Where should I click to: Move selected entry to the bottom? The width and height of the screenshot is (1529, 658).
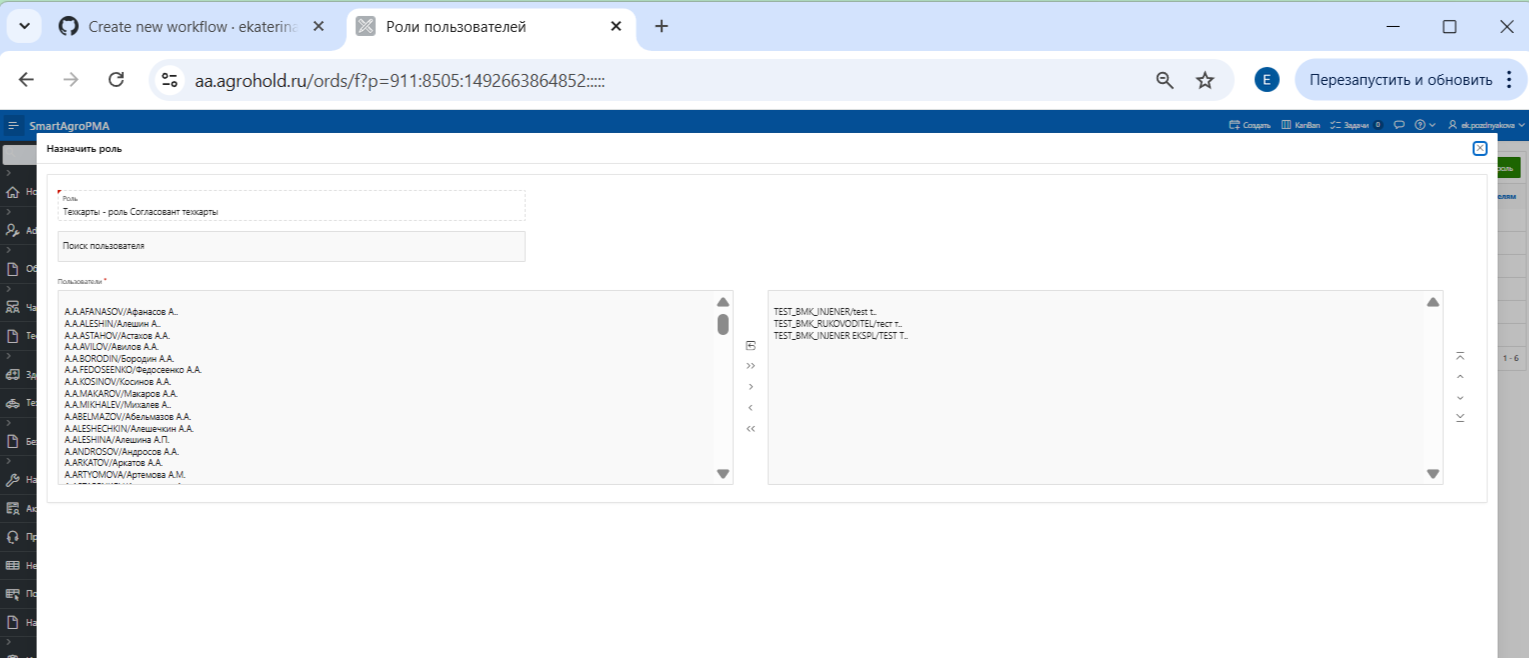tap(1460, 417)
